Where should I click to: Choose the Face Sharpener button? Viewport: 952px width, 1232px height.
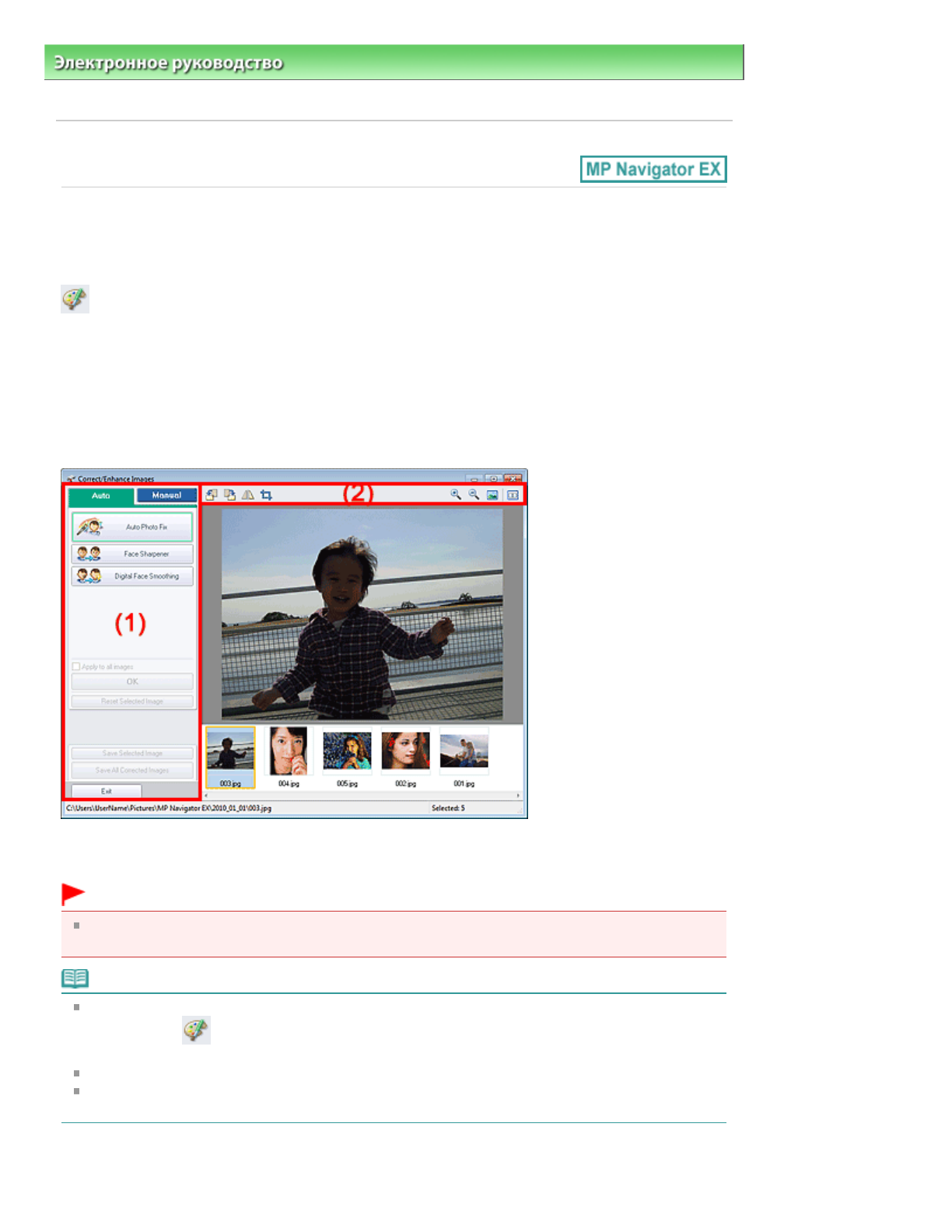coord(132,554)
